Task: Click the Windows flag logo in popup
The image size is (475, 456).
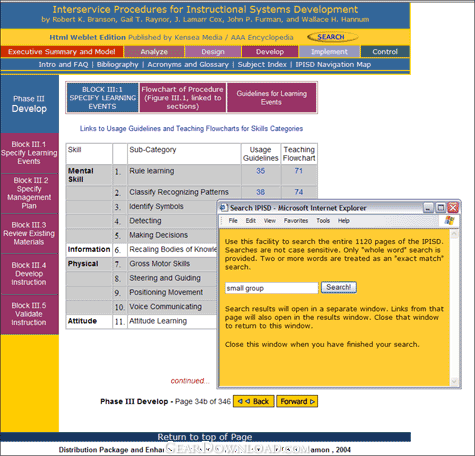Action: (449, 220)
